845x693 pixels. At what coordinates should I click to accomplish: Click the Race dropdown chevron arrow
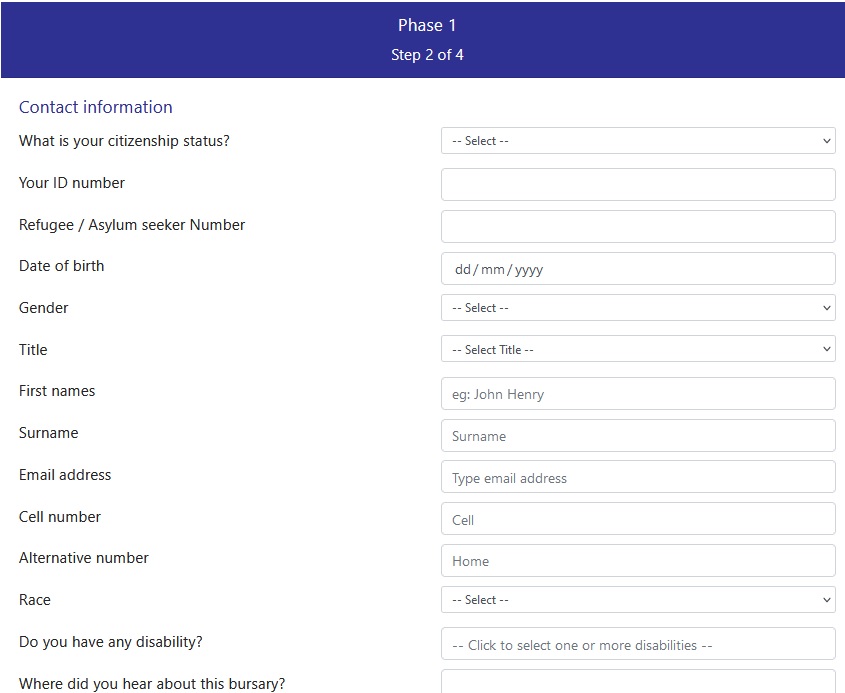[827, 600]
